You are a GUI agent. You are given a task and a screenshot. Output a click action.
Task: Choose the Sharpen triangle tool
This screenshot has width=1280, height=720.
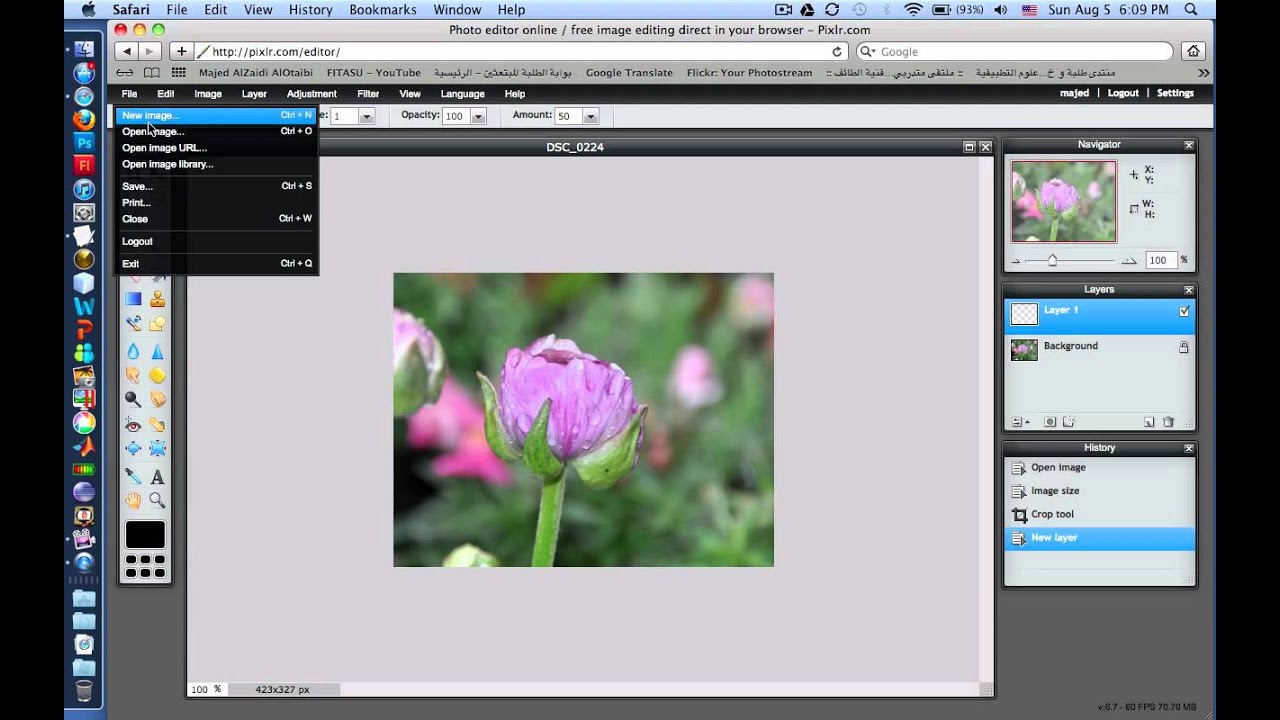click(x=158, y=351)
